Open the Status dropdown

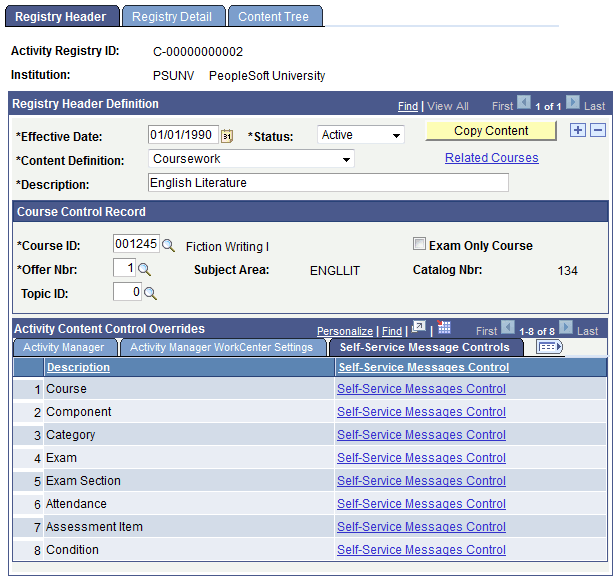pos(361,135)
